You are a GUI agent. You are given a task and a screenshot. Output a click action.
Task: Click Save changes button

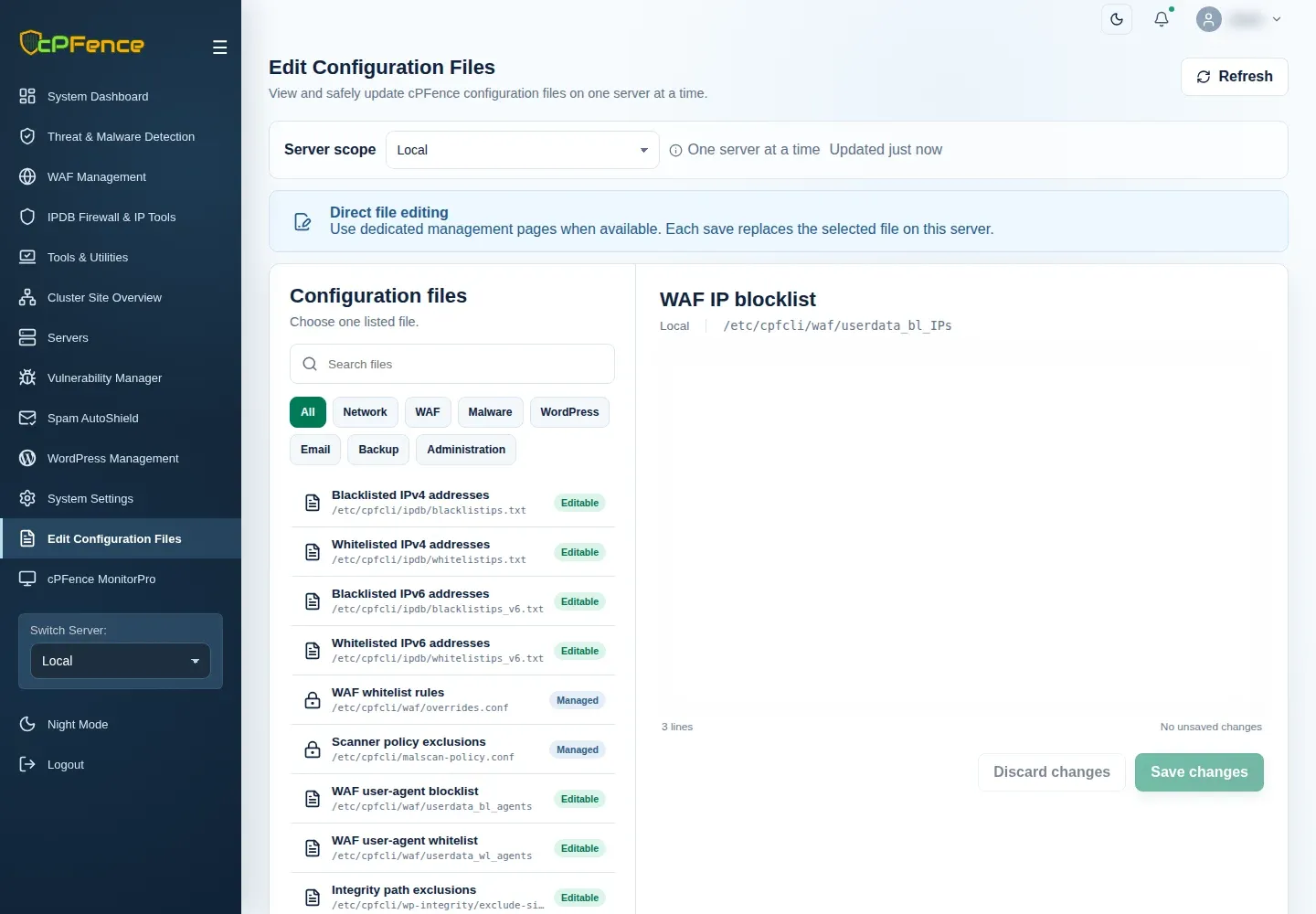pyautogui.click(x=1199, y=772)
